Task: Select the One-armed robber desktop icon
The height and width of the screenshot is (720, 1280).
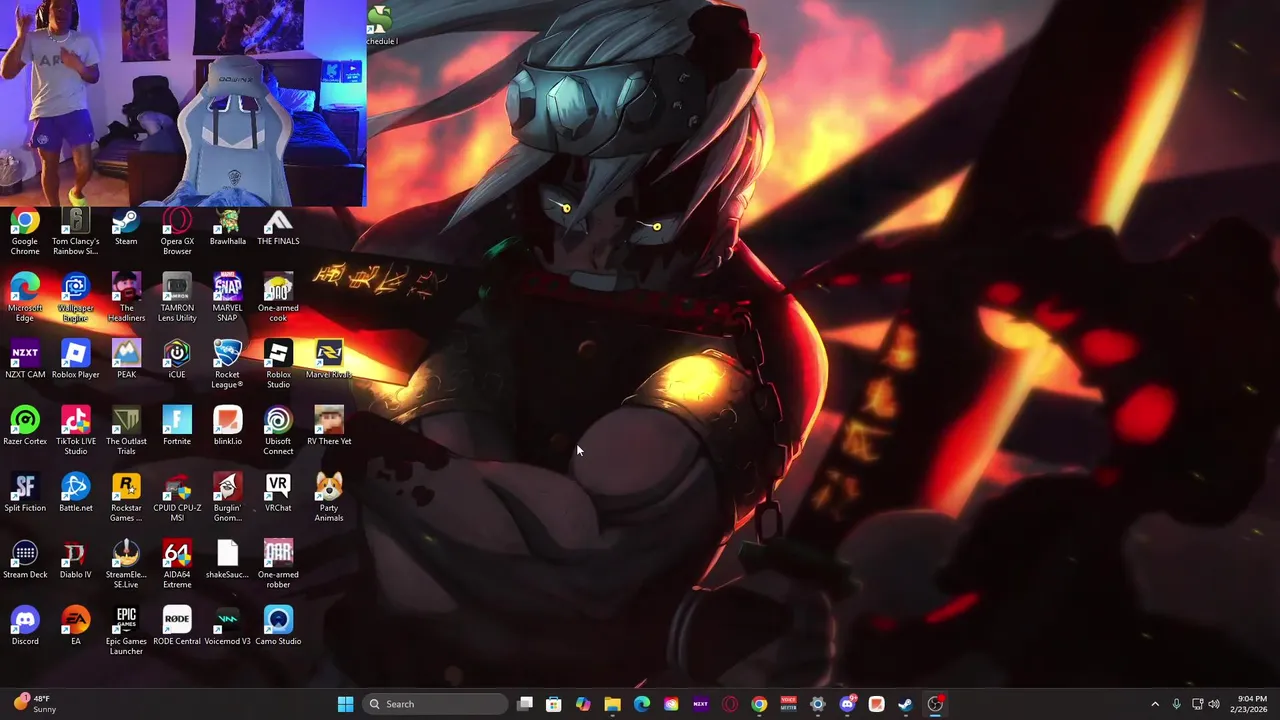Action: click(278, 565)
